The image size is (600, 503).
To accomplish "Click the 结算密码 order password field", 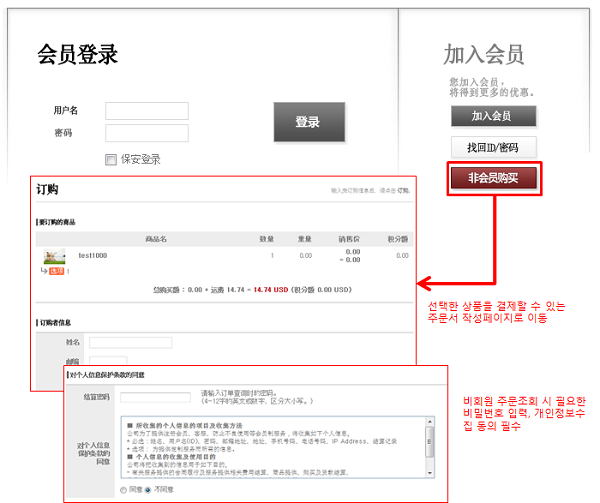I will [x=155, y=397].
